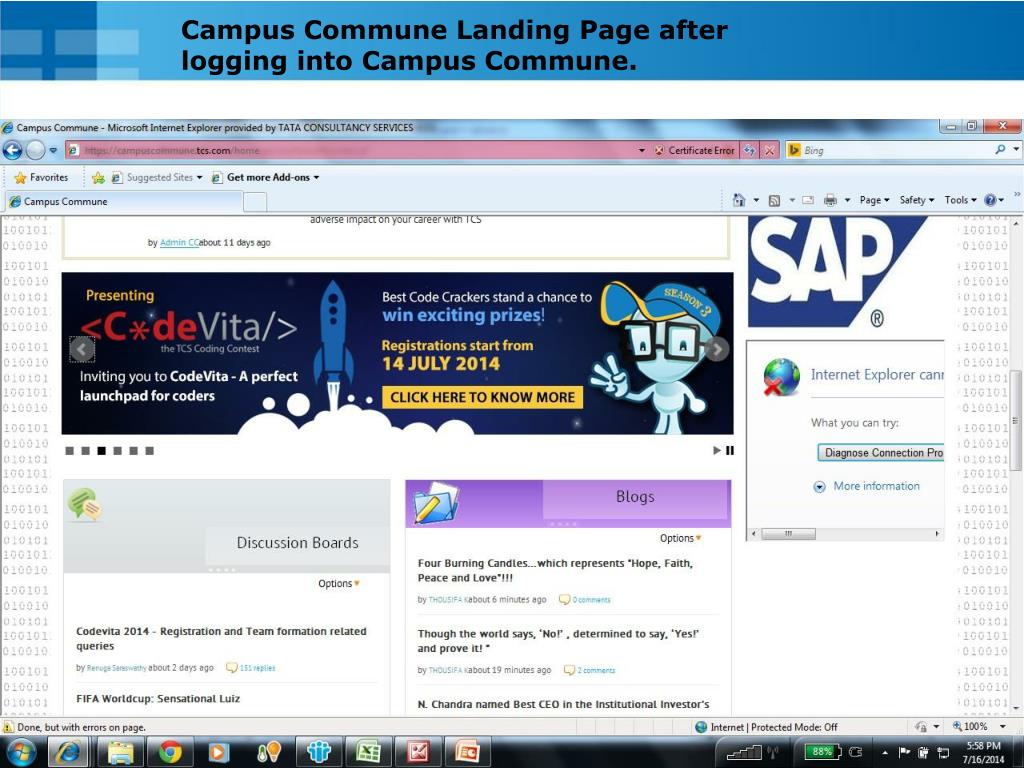Open the Safety menu
Viewport: 1024px width, 768px height.
coord(917,200)
